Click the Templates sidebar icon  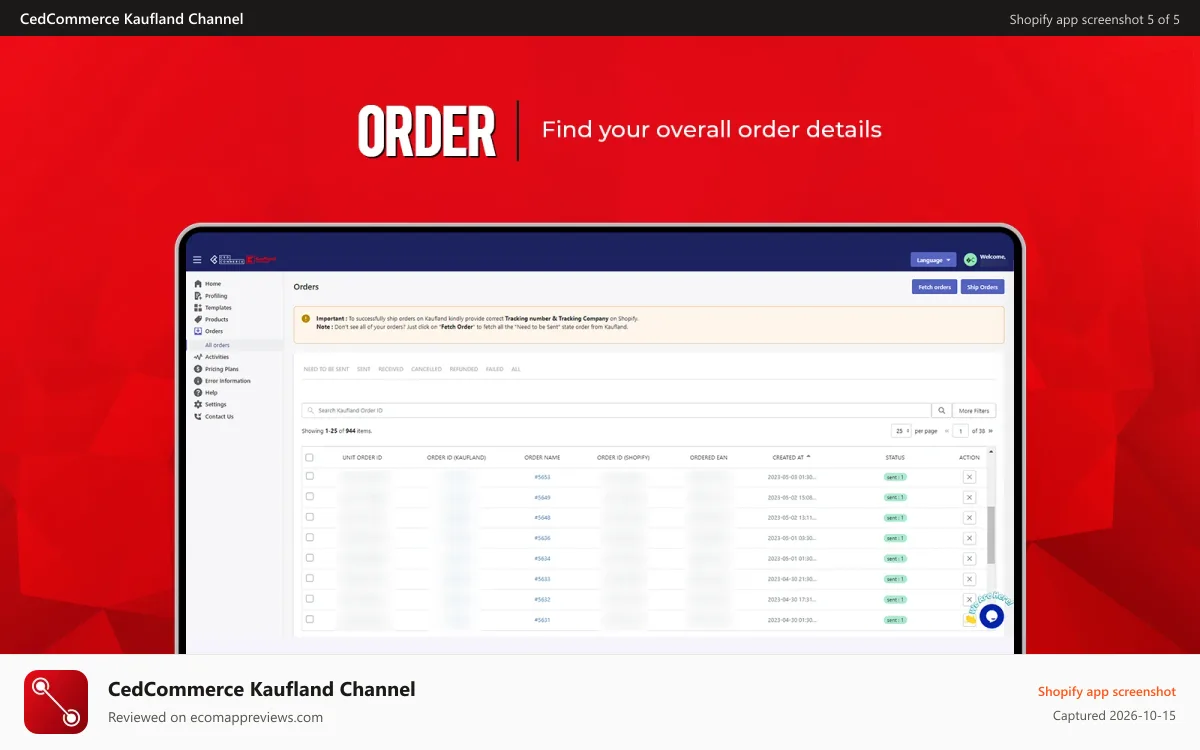(198, 308)
